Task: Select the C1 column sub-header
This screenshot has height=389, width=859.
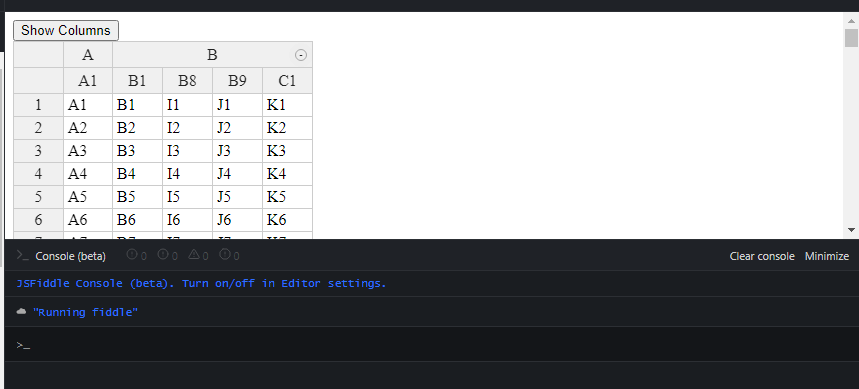Action: (x=287, y=81)
